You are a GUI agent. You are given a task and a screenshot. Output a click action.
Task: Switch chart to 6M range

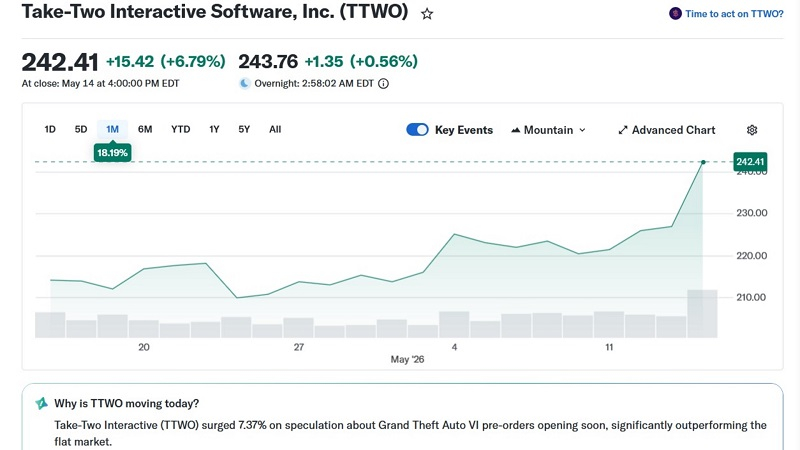145,129
